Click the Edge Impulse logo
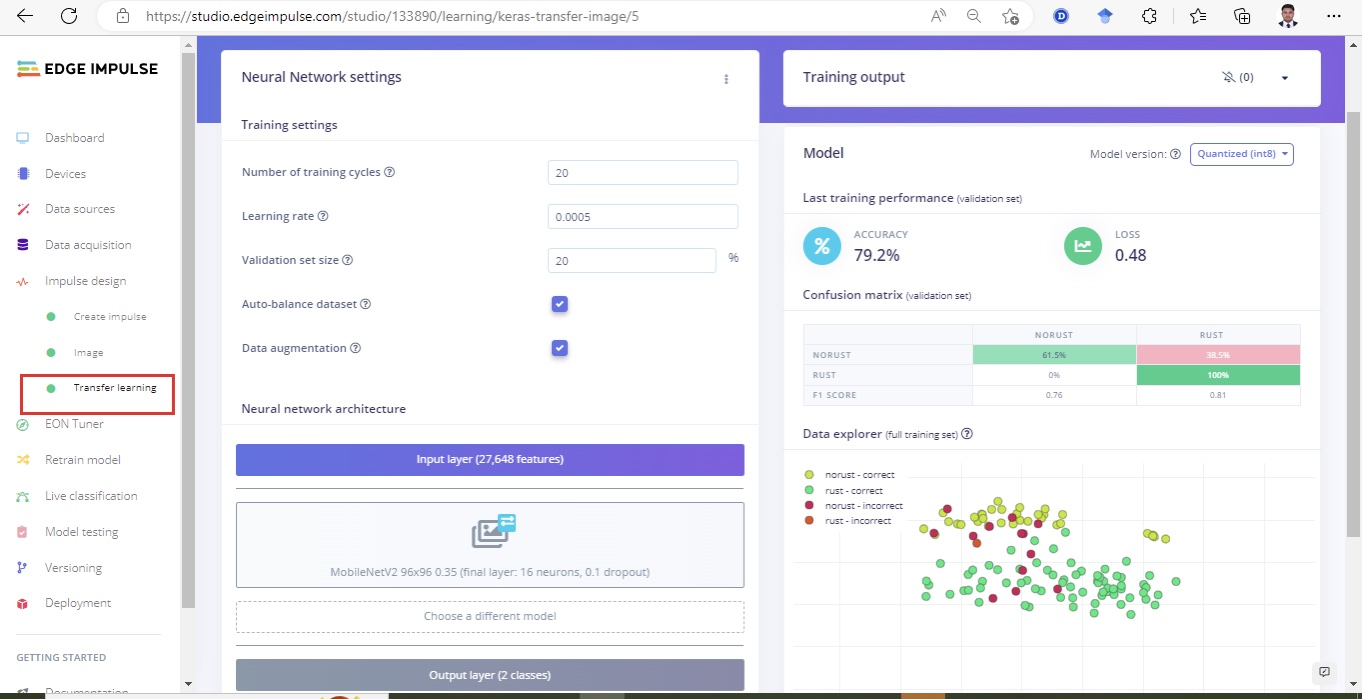The height and width of the screenshot is (699, 1362). click(x=88, y=69)
